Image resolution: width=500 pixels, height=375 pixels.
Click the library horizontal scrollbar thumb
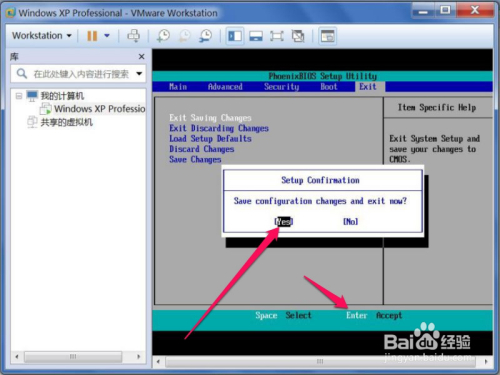pos(73,356)
